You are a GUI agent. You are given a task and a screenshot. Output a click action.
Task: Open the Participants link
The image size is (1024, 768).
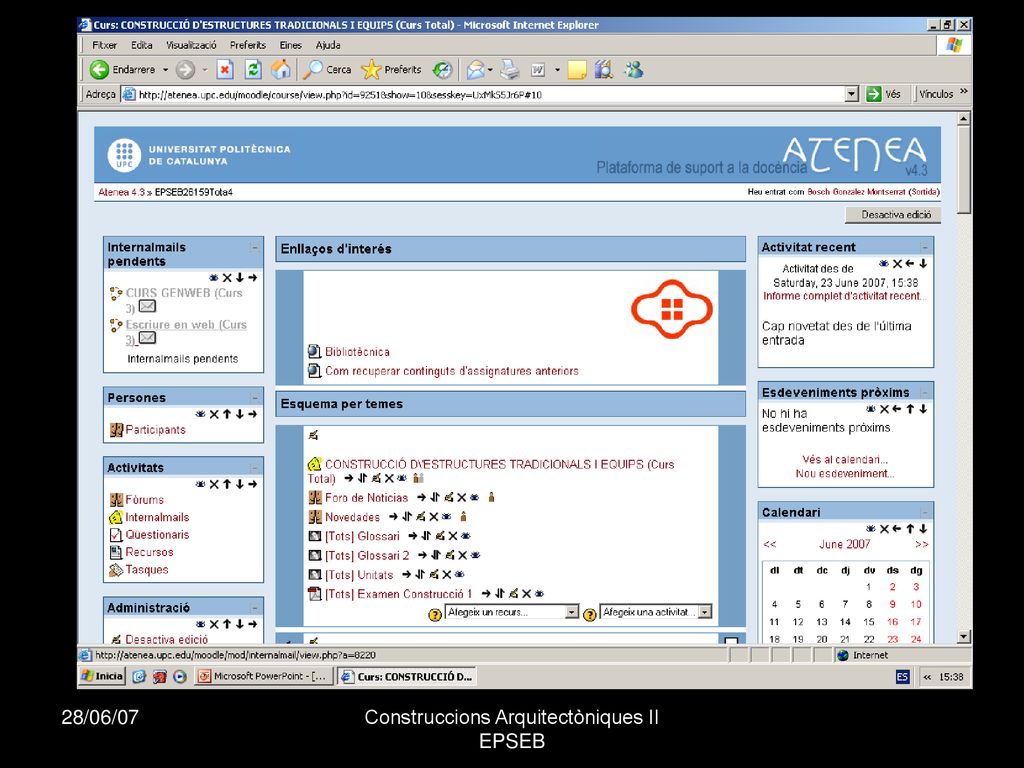tap(155, 430)
